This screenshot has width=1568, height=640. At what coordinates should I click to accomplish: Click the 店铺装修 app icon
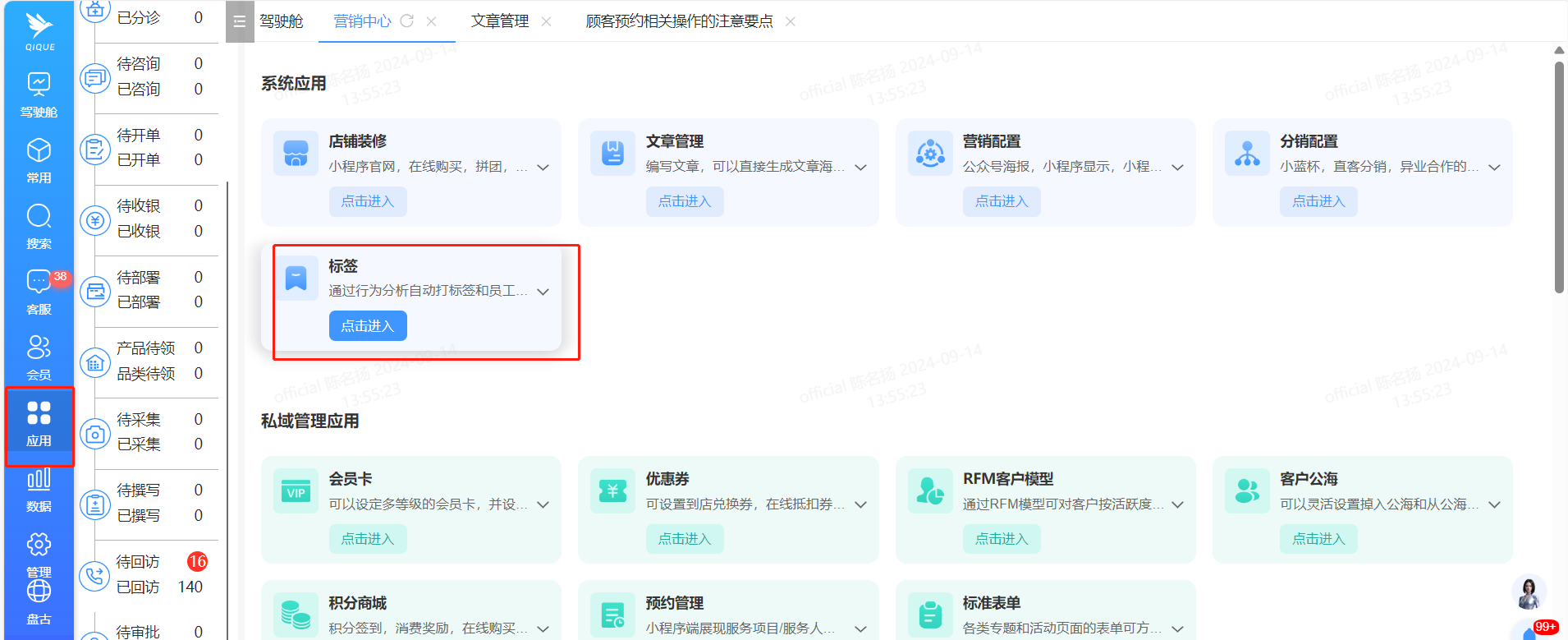point(296,153)
